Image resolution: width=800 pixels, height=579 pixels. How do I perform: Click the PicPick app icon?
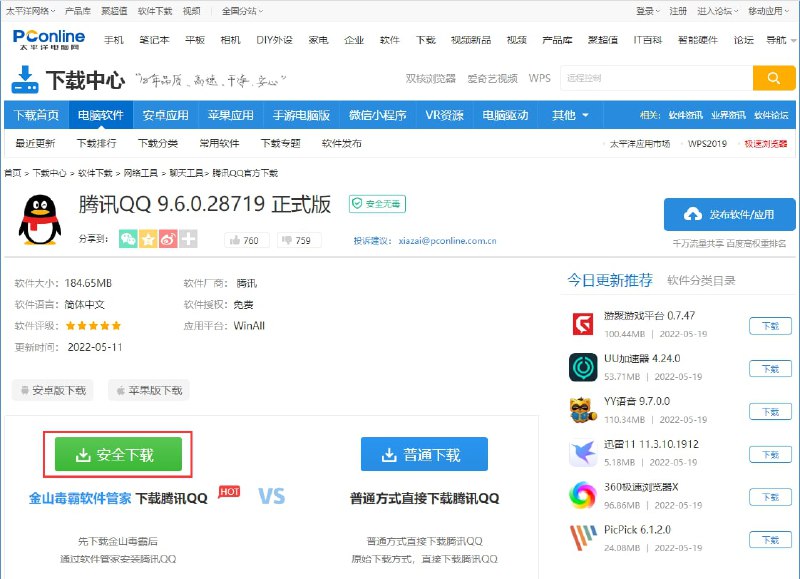coord(583,538)
